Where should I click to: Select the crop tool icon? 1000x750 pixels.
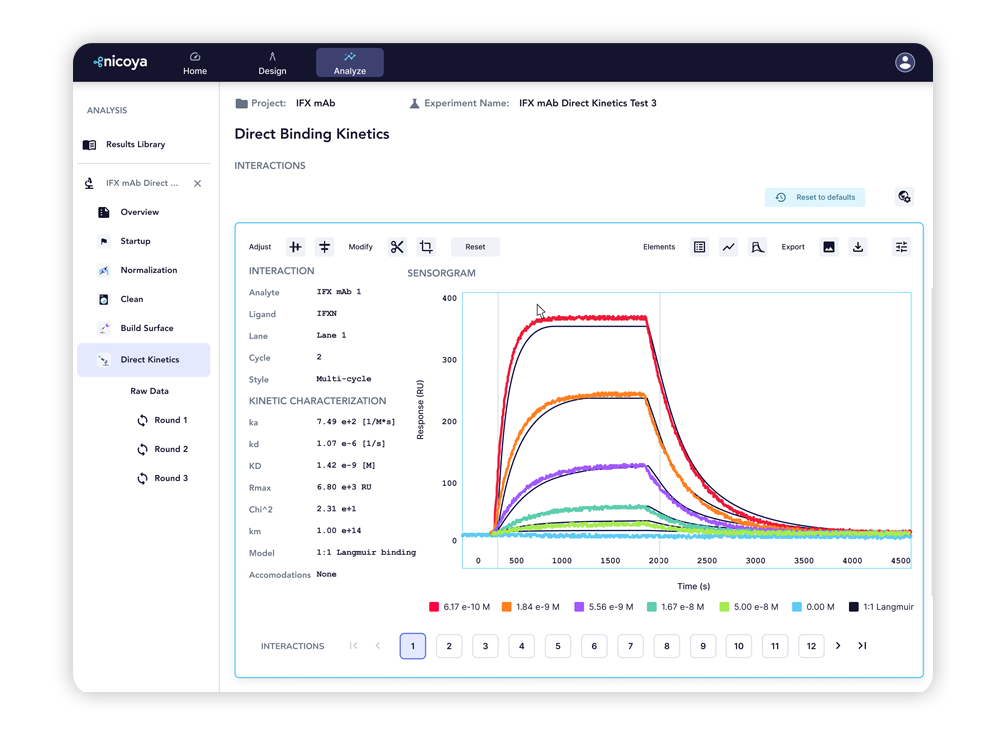point(426,247)
